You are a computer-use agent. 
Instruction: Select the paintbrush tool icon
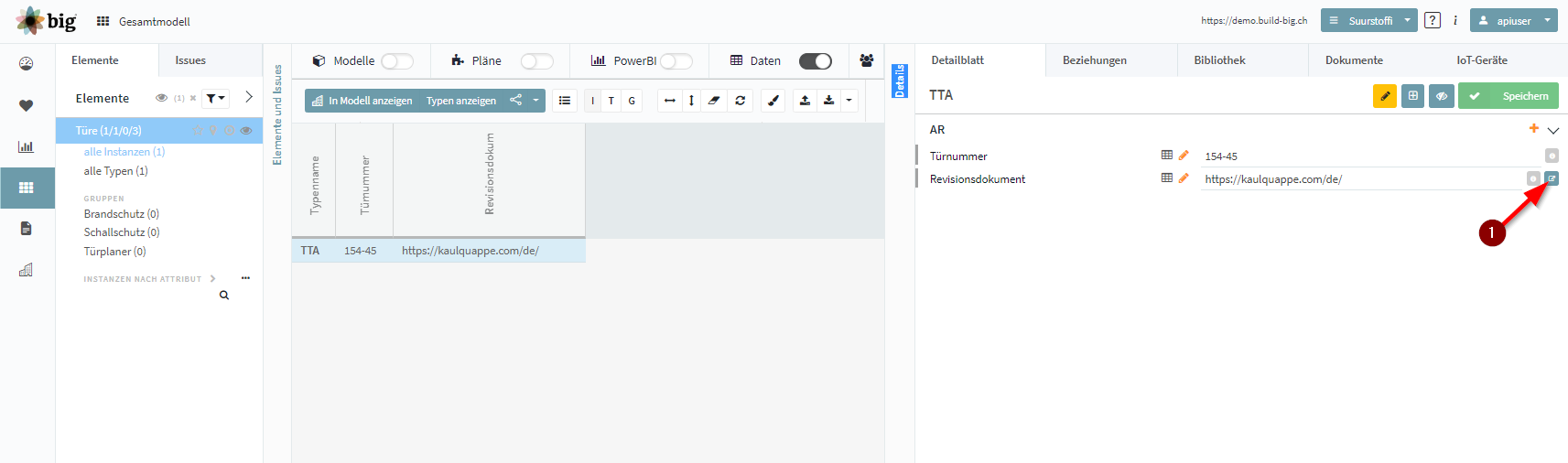point(773,101)
